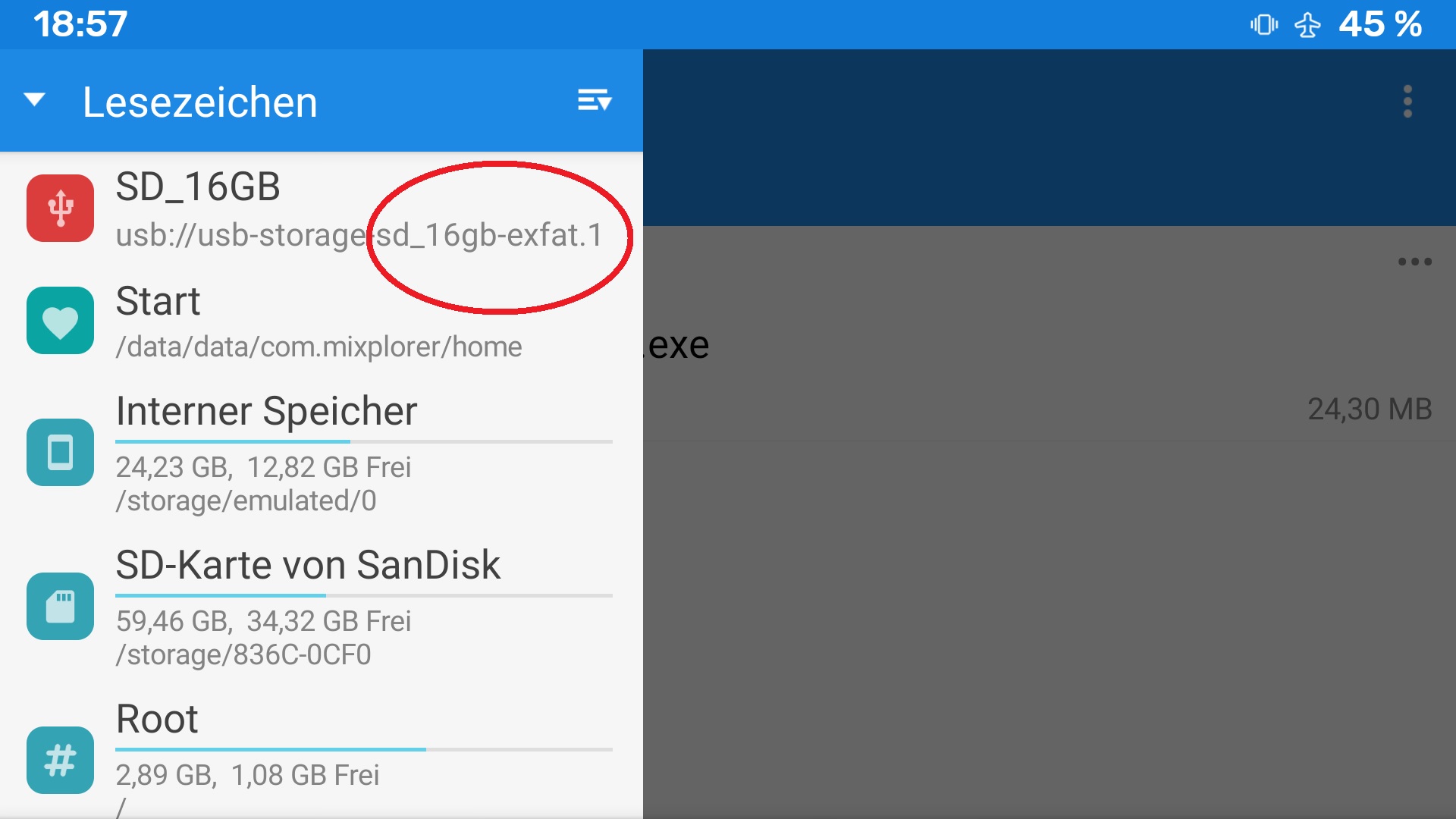This screenshot has width=1456, height=819.
Task: Expand the Lesezeichen dropdown arrow
Action: (x=34, y=99)
